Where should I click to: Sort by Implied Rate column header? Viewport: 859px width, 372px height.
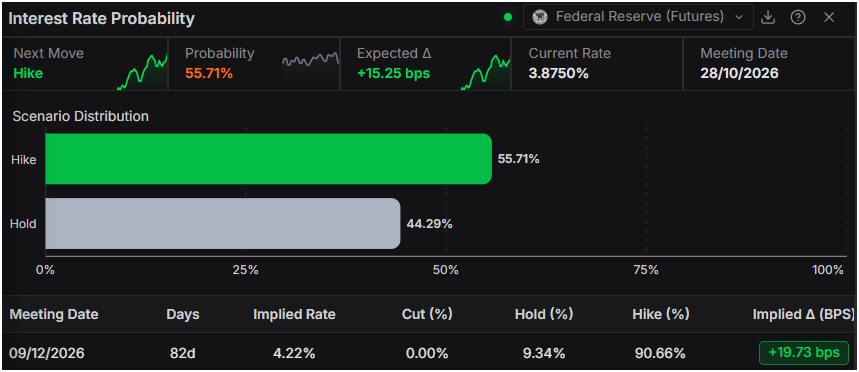tap(294, 314)
